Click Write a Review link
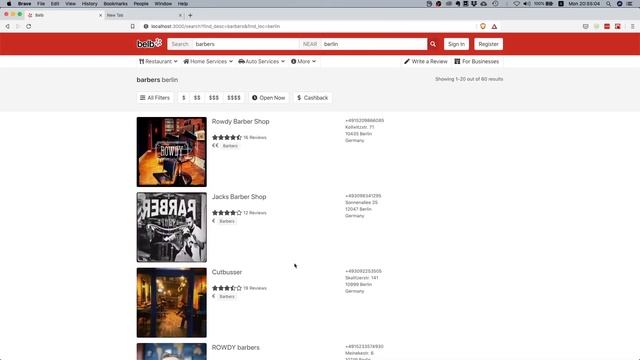The width and height of the screenshot is (640, 360). point(426,61)
